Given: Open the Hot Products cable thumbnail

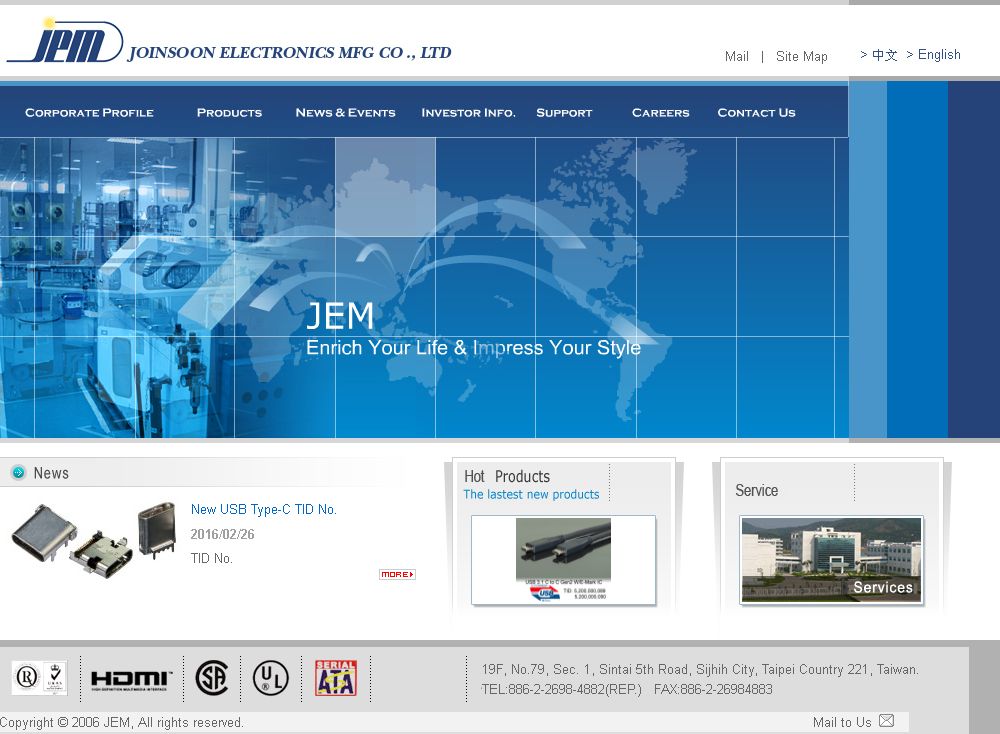Looking at the screenshot, I should 563,560.
